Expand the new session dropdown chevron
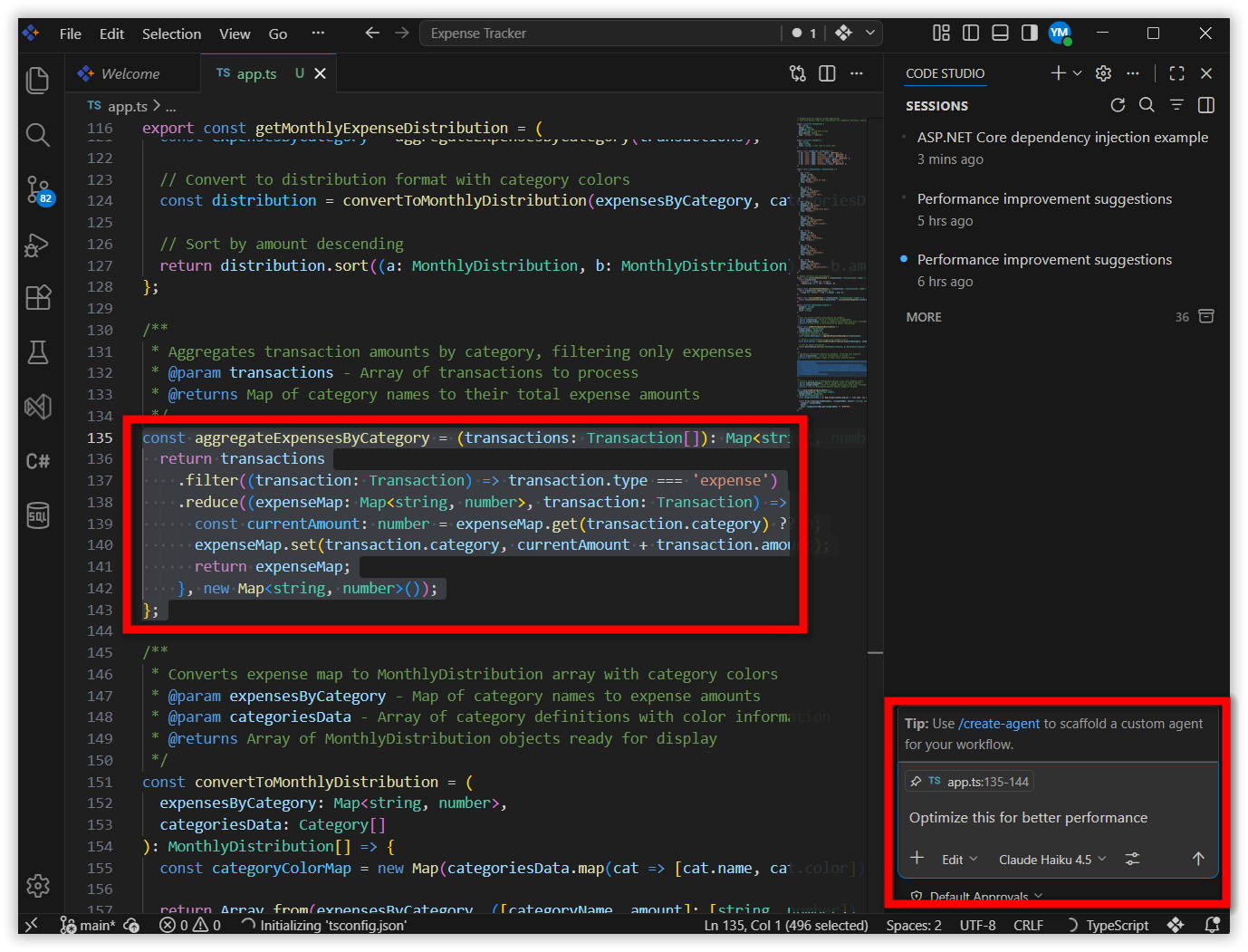 point(1078,73)
